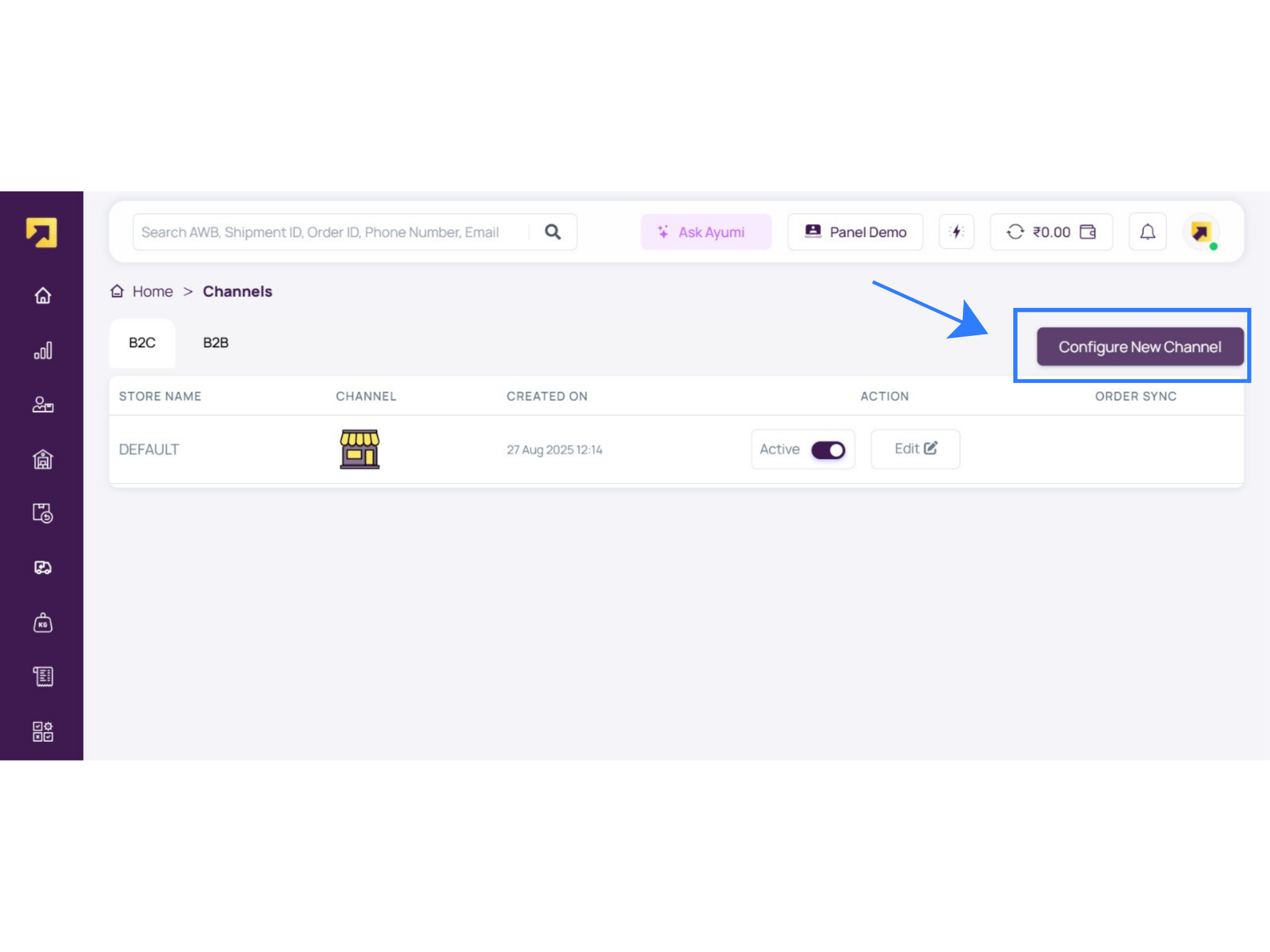The height and width of the screenshot is (952, 1270).
Task: Click the quick actions lightning icon
Action: pyautogui.click(x=956, y=232)
